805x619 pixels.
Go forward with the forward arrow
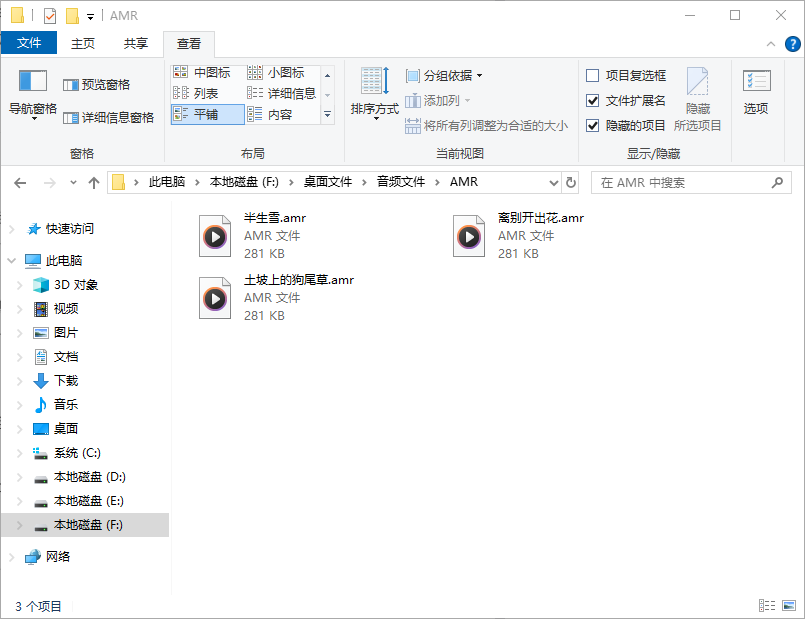(49, 183)
